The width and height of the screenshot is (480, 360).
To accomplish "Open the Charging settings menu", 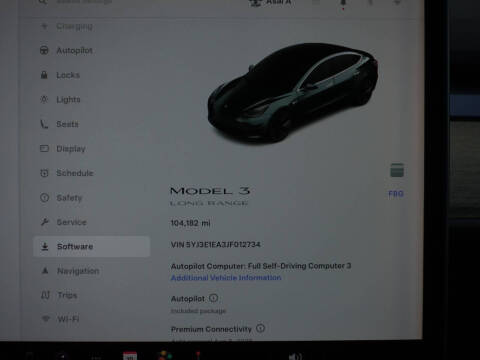I will pyautogui.click(x=67, y=26).
